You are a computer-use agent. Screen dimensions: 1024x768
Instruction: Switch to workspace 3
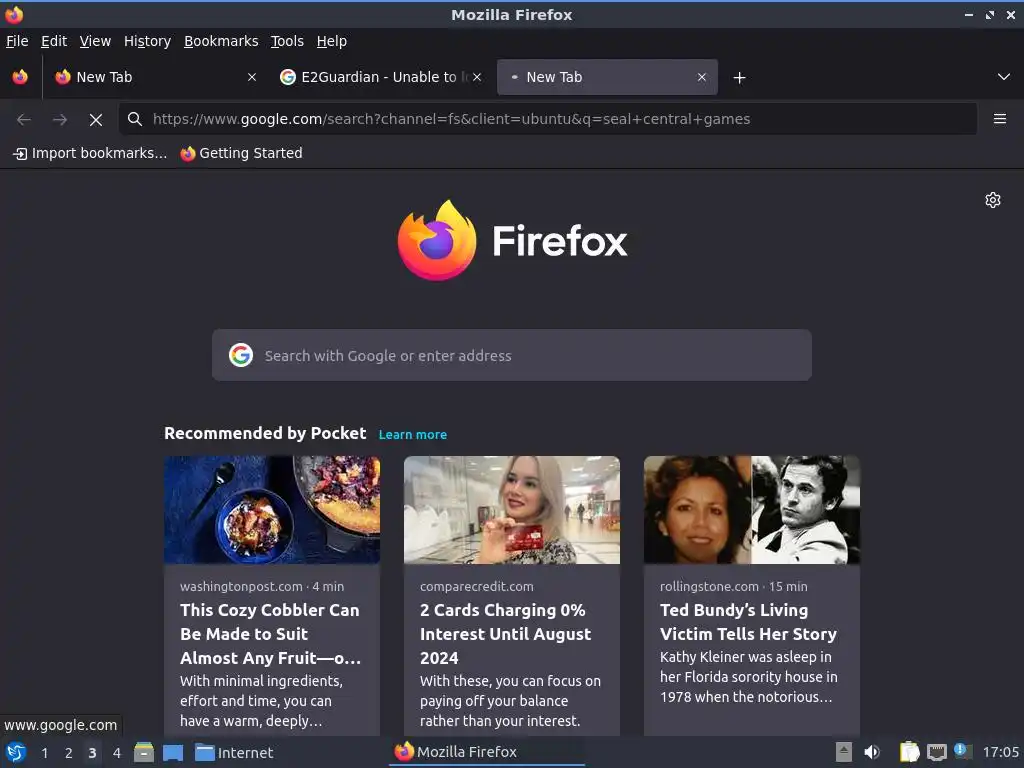[92, 753]
